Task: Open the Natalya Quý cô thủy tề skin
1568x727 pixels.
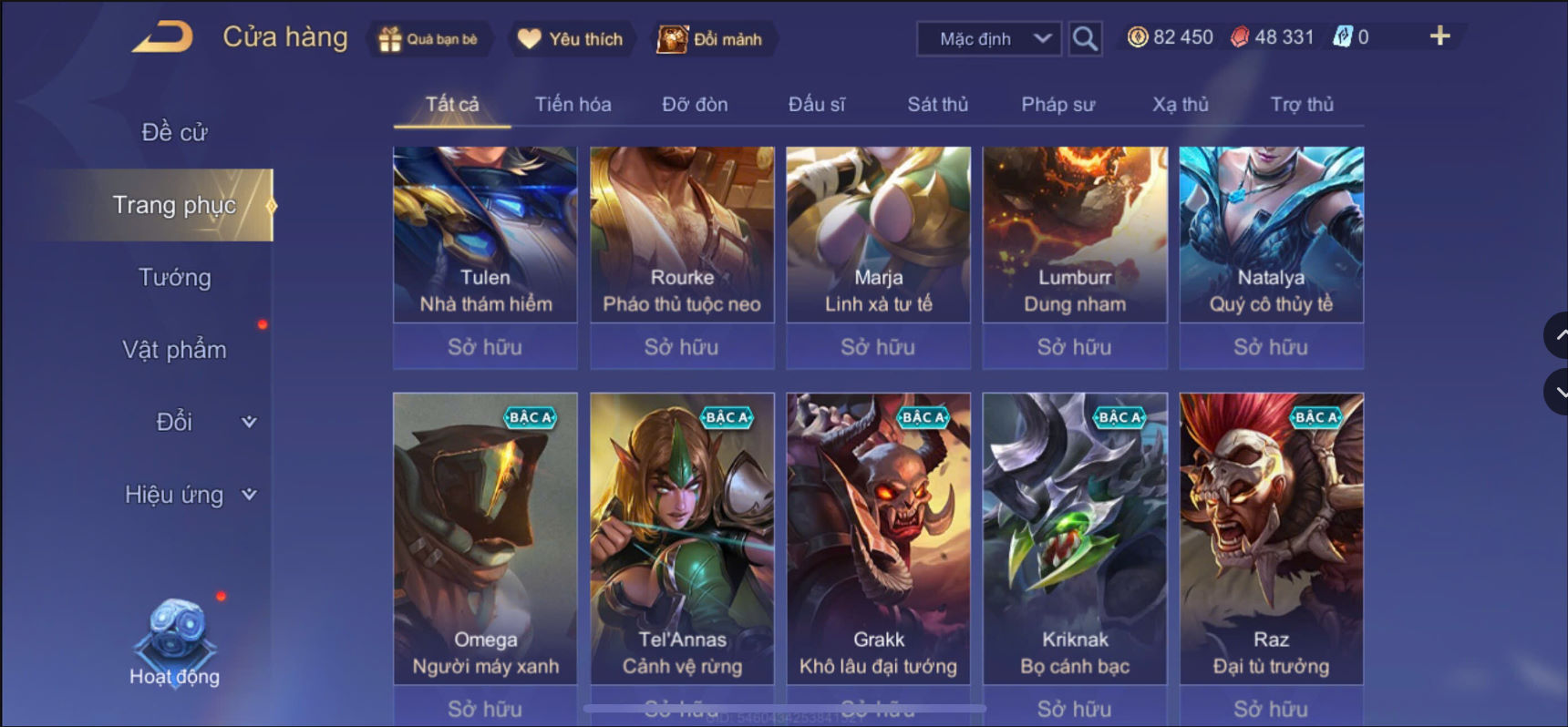Action: pos(1272,234)
